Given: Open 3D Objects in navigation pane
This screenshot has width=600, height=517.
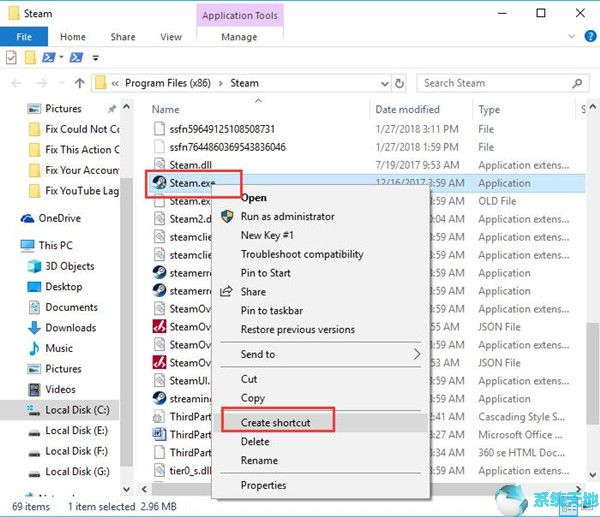Looking at the screenshot, I should pyautogui.click(x=70, y=266).
